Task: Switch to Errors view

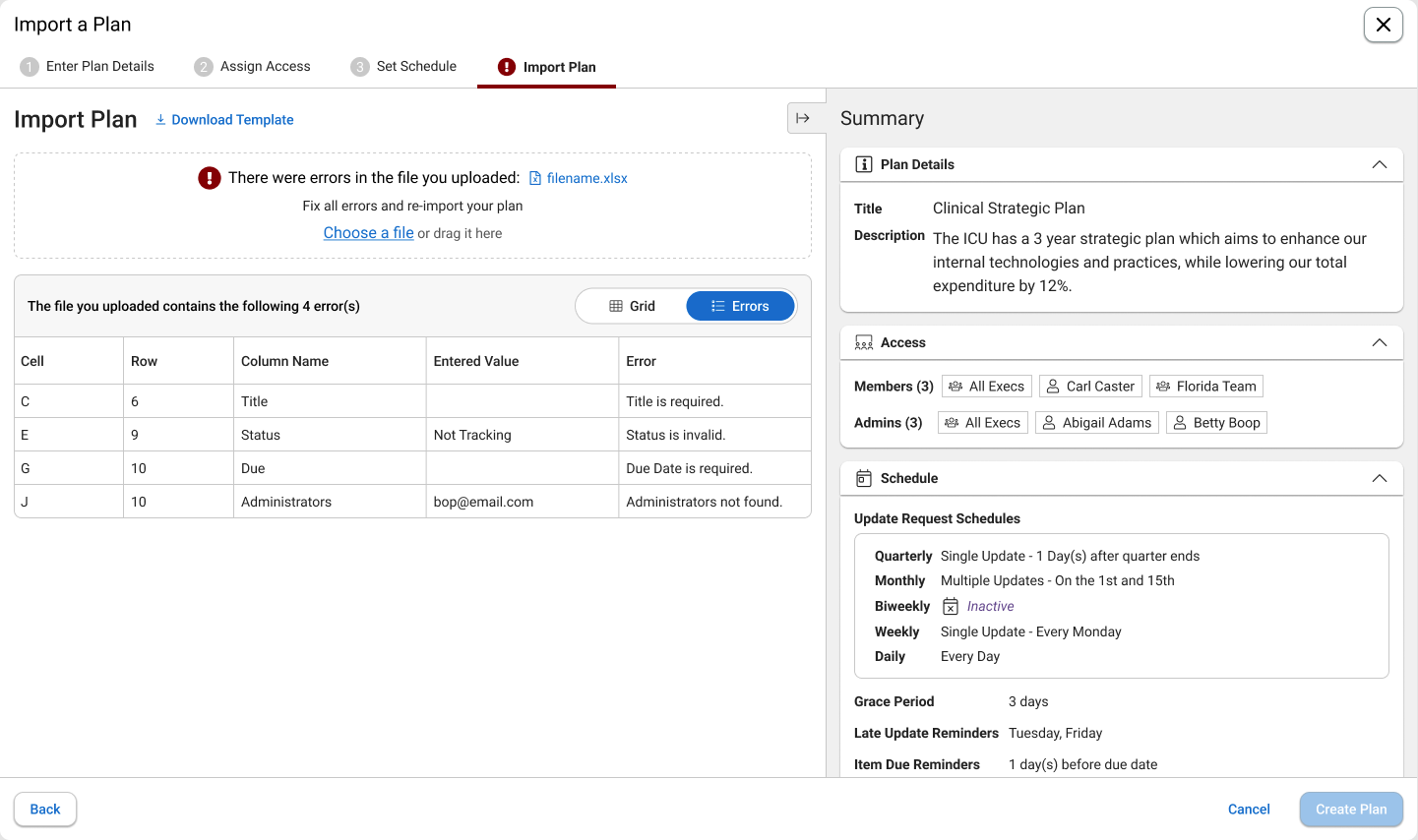Action: tap(740, 306)
